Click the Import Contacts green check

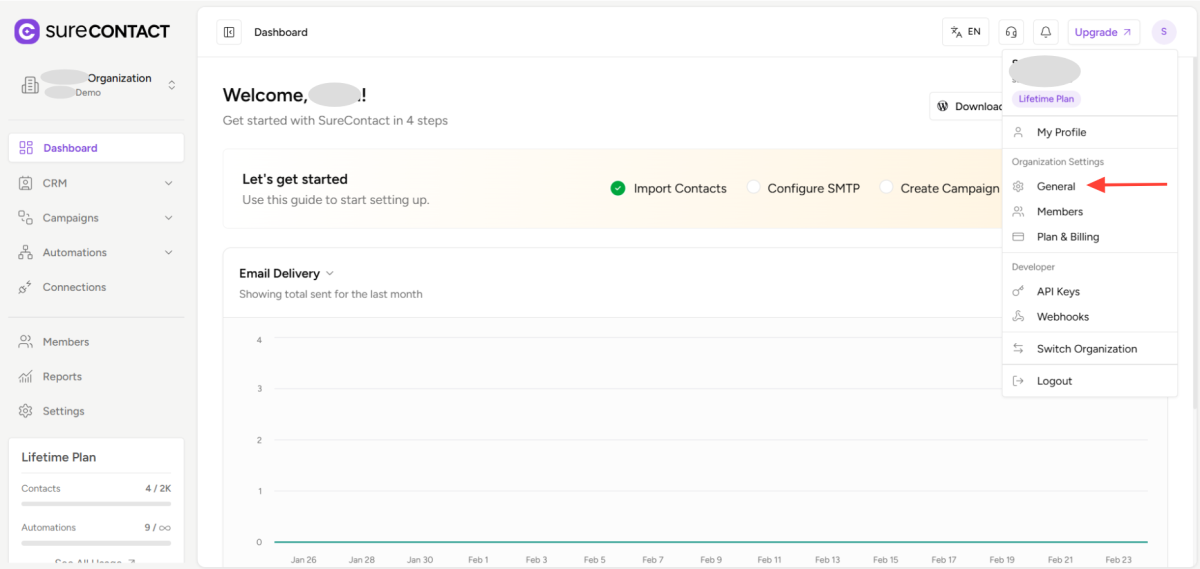click(618, 188)
